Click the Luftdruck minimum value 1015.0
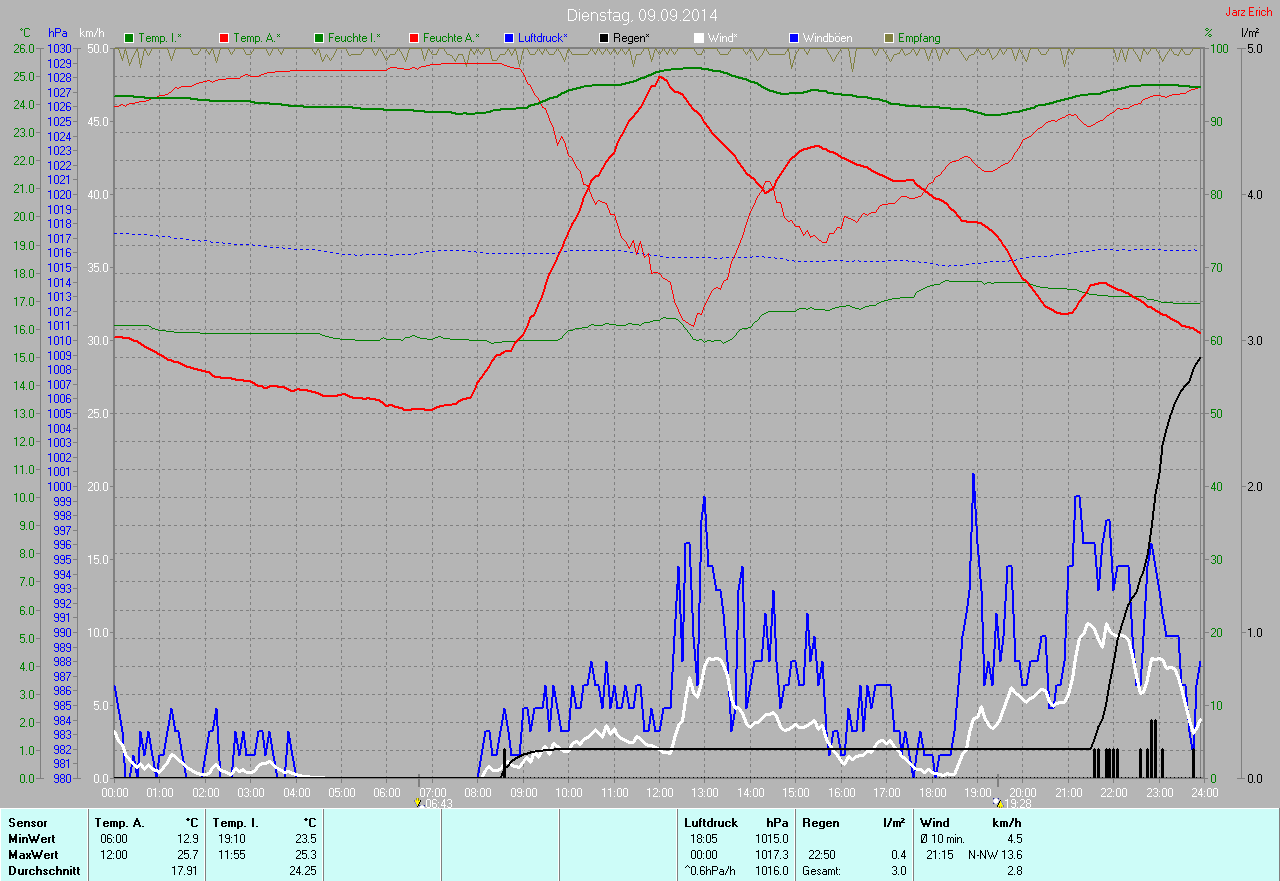The image size is (1280, 881). [772, 839]
